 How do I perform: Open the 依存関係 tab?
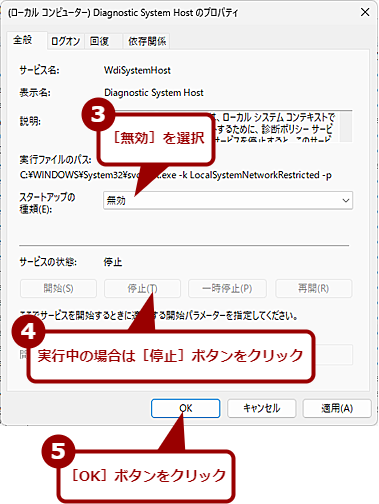pyautogui.click(x=147, y=41)
